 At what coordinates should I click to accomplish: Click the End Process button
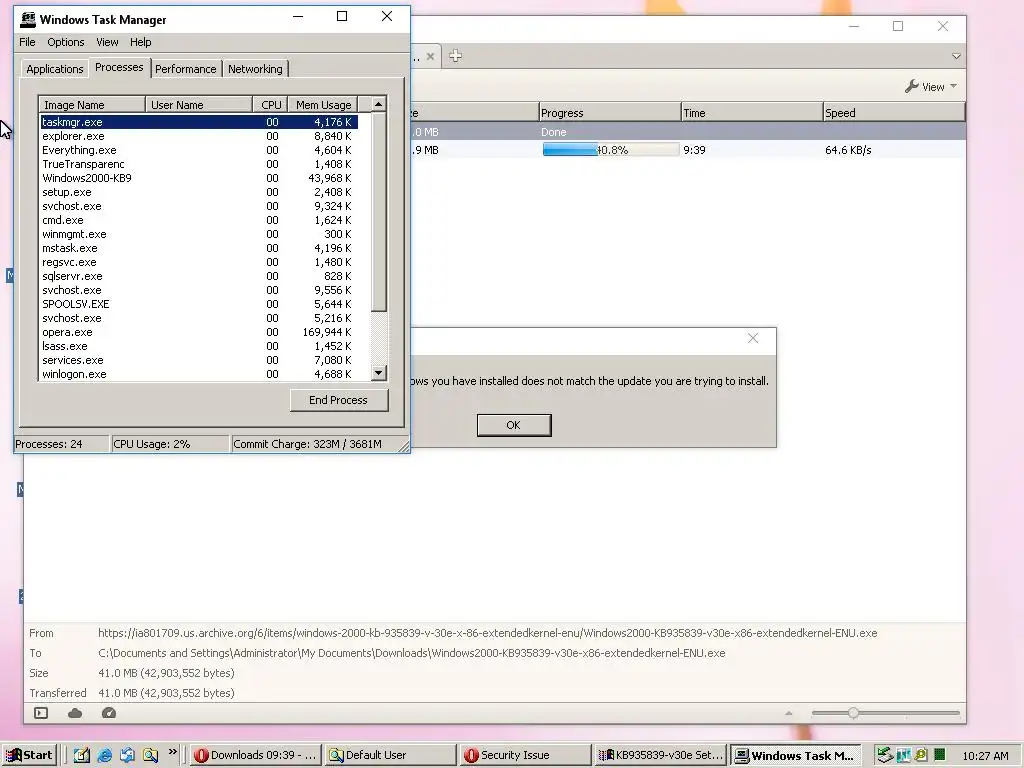[x=338, y=400]
